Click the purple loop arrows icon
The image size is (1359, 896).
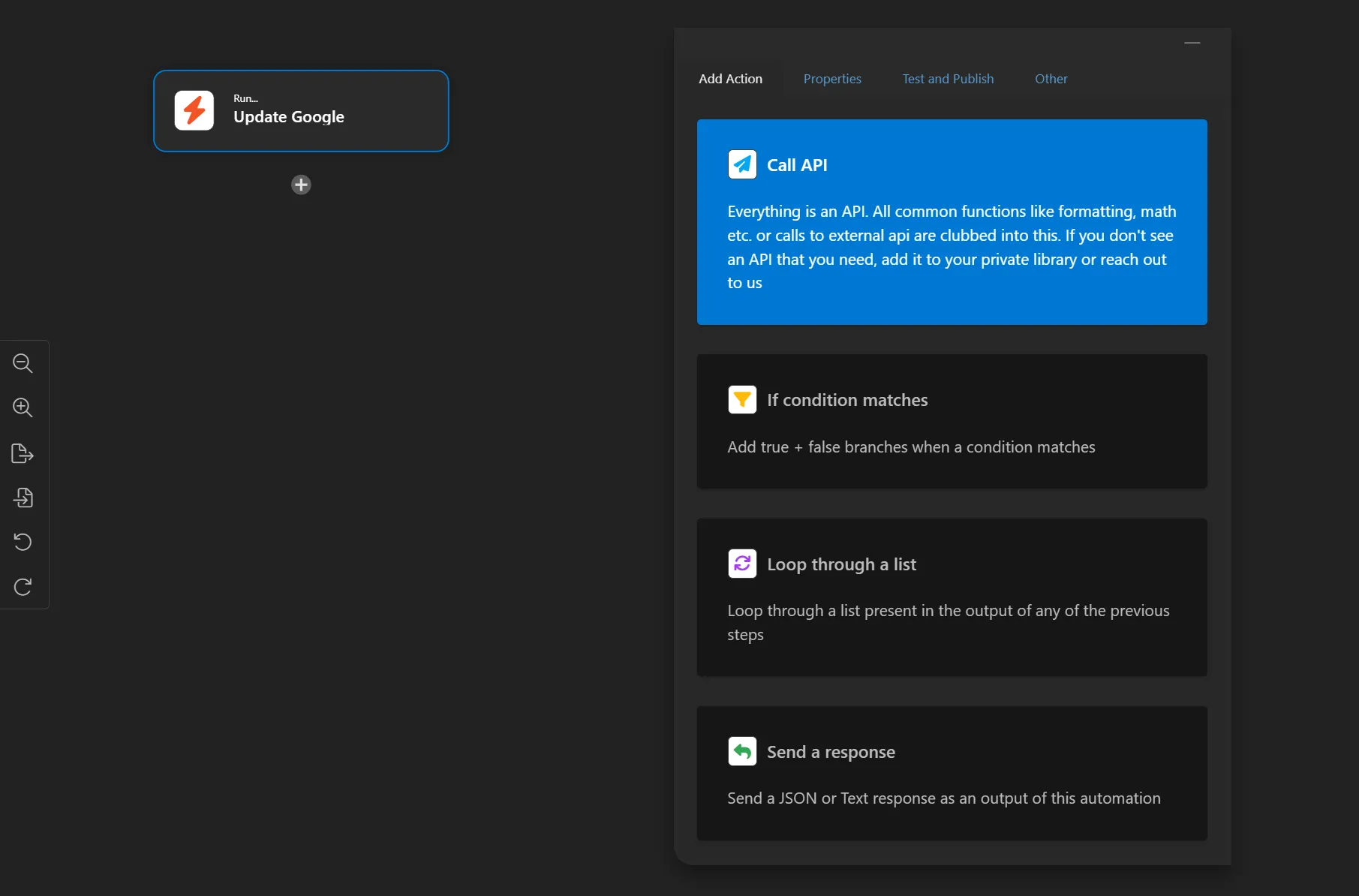742,564
